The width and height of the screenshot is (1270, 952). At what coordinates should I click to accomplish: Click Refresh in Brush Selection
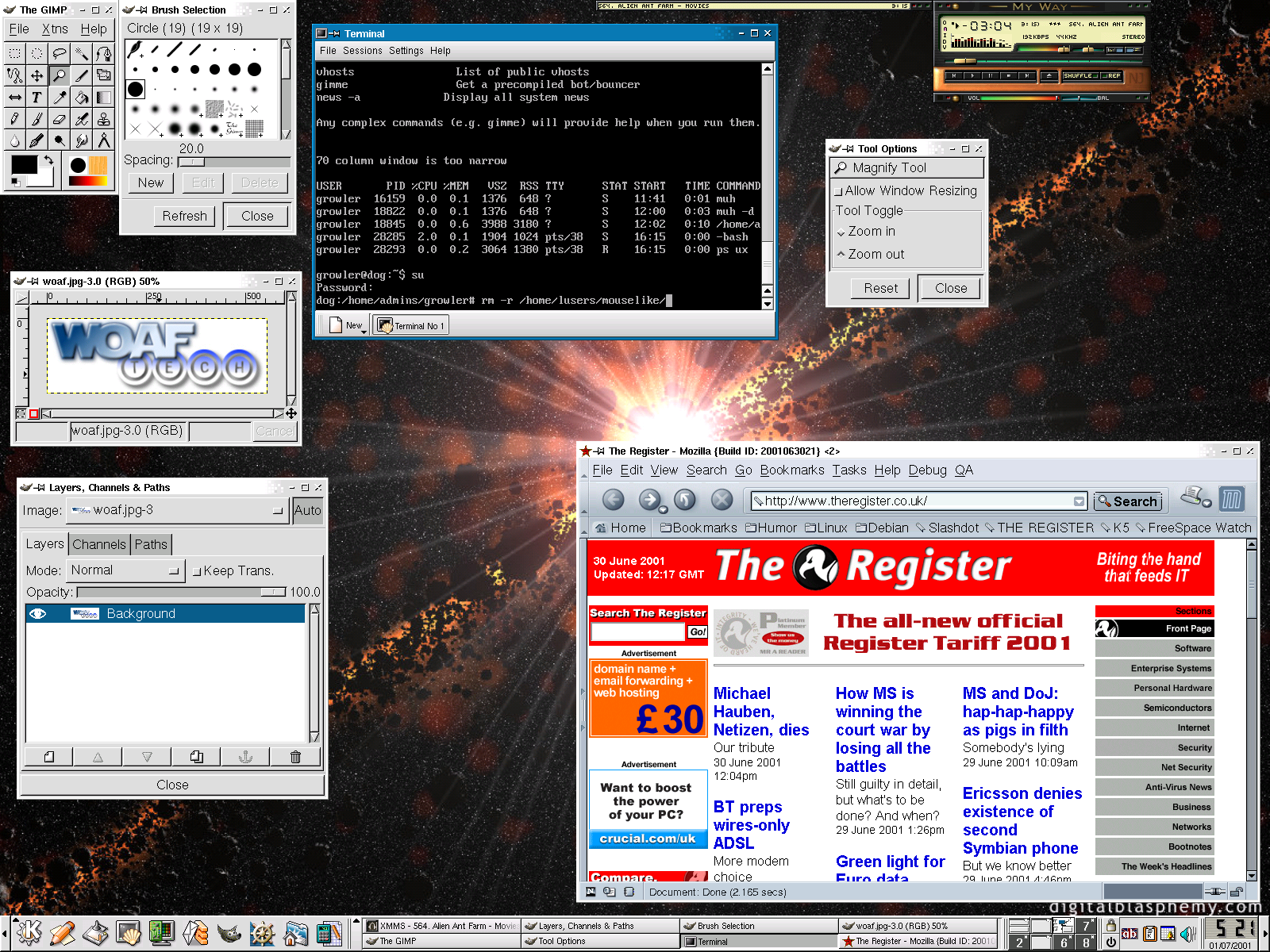[184, 216]
